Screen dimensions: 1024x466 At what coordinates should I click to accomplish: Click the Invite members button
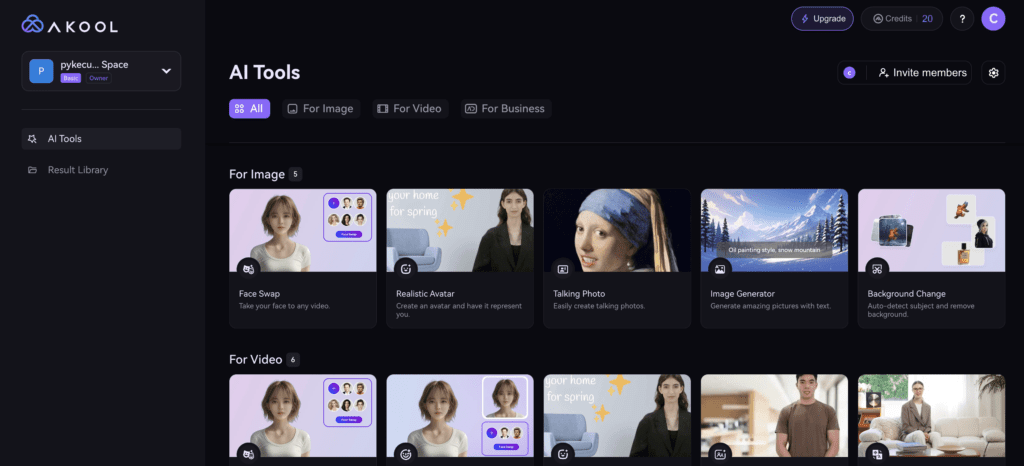click(922, 73)
